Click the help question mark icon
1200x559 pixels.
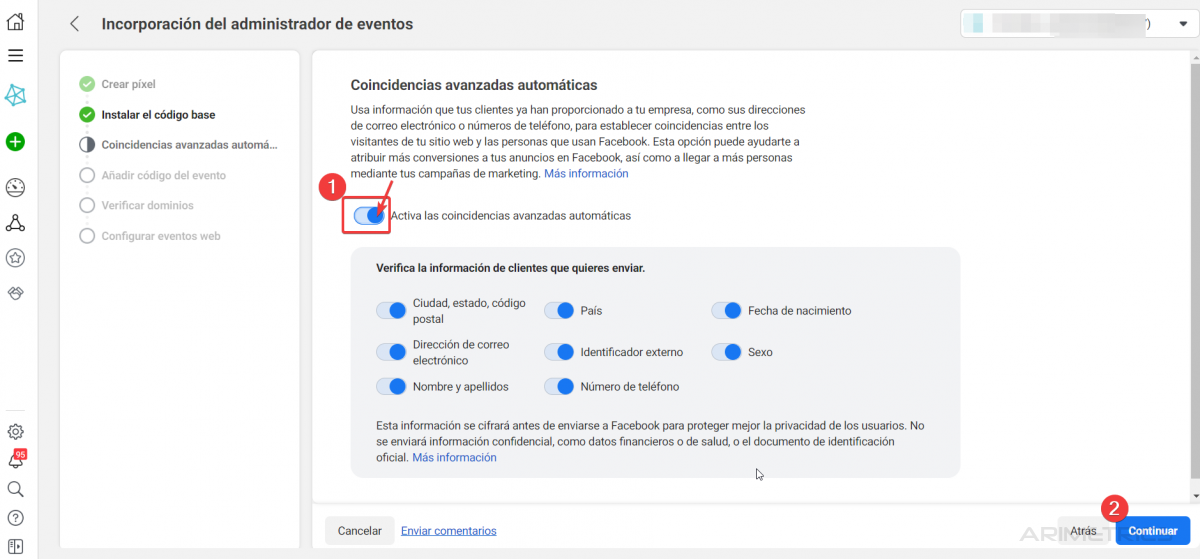(x=15, y=518)
